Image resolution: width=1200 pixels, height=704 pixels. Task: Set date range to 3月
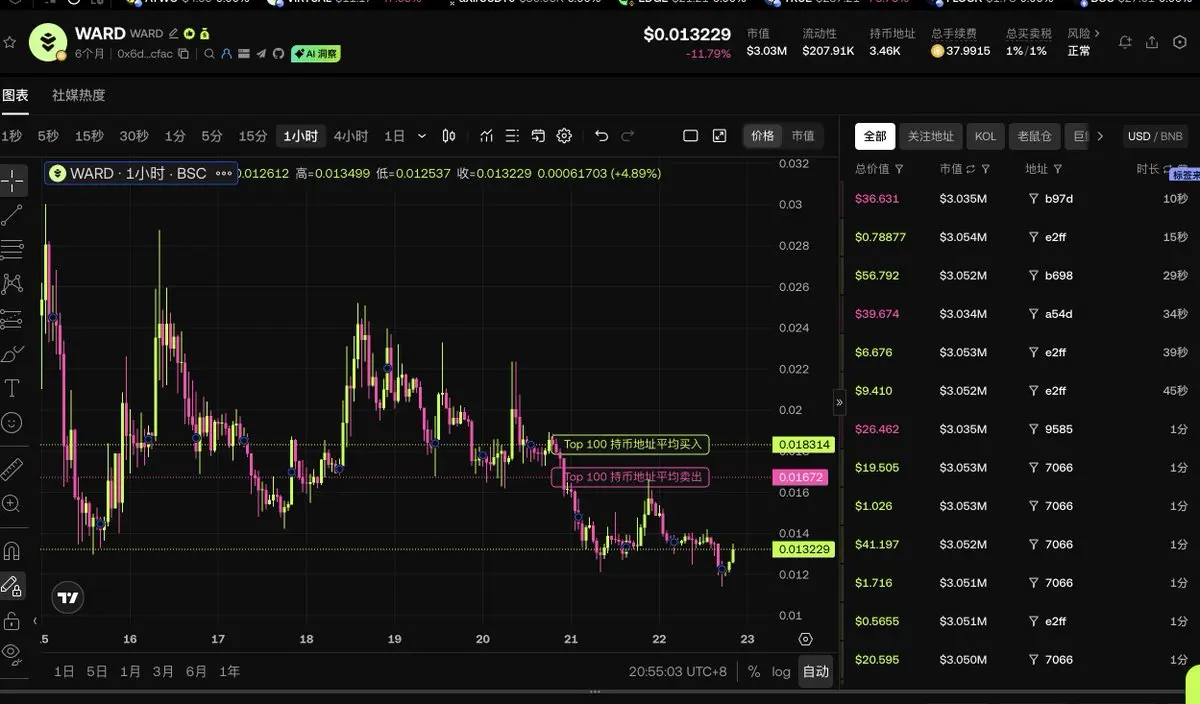[163, 672]
